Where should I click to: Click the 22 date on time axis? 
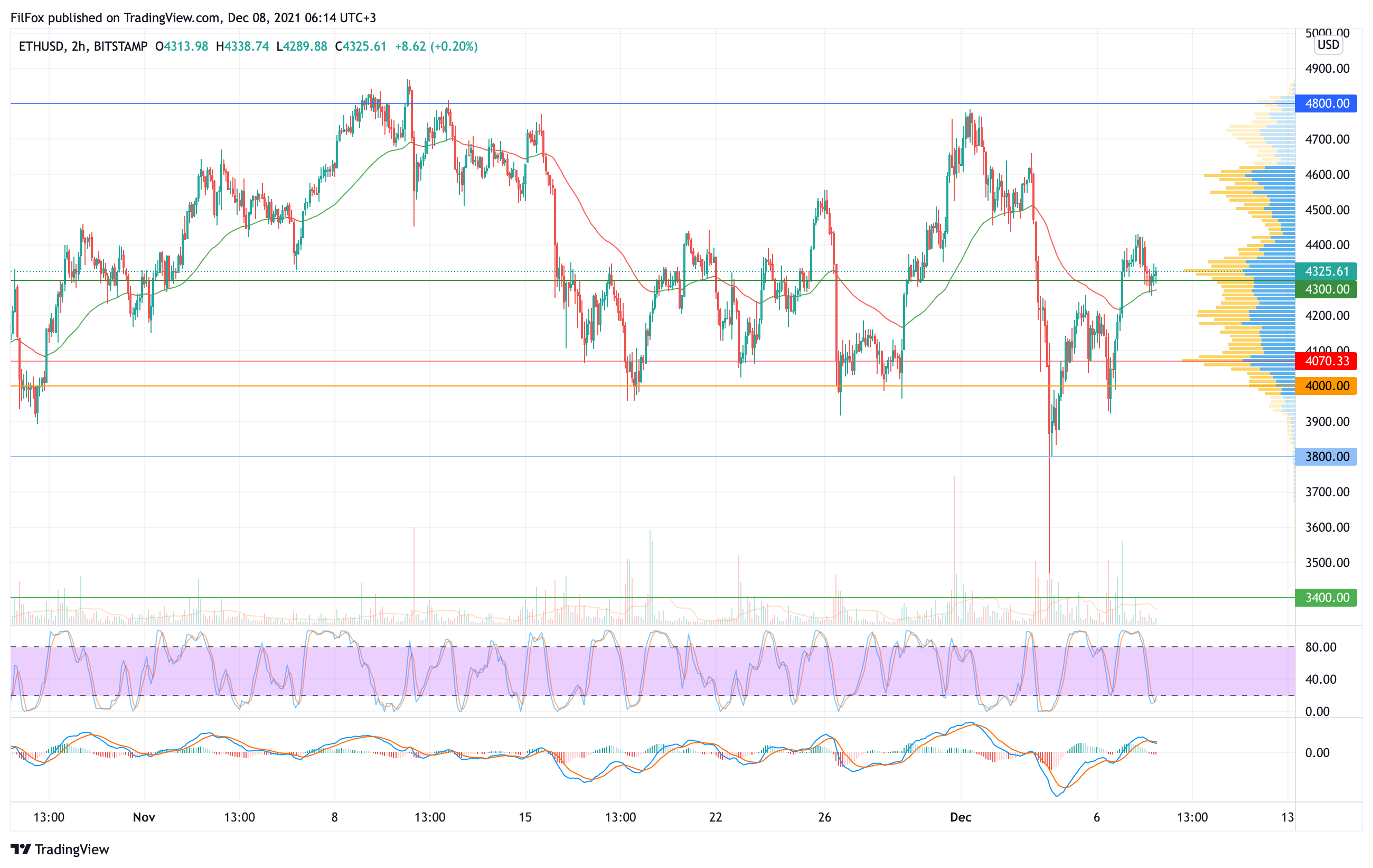tap(715, 817)
